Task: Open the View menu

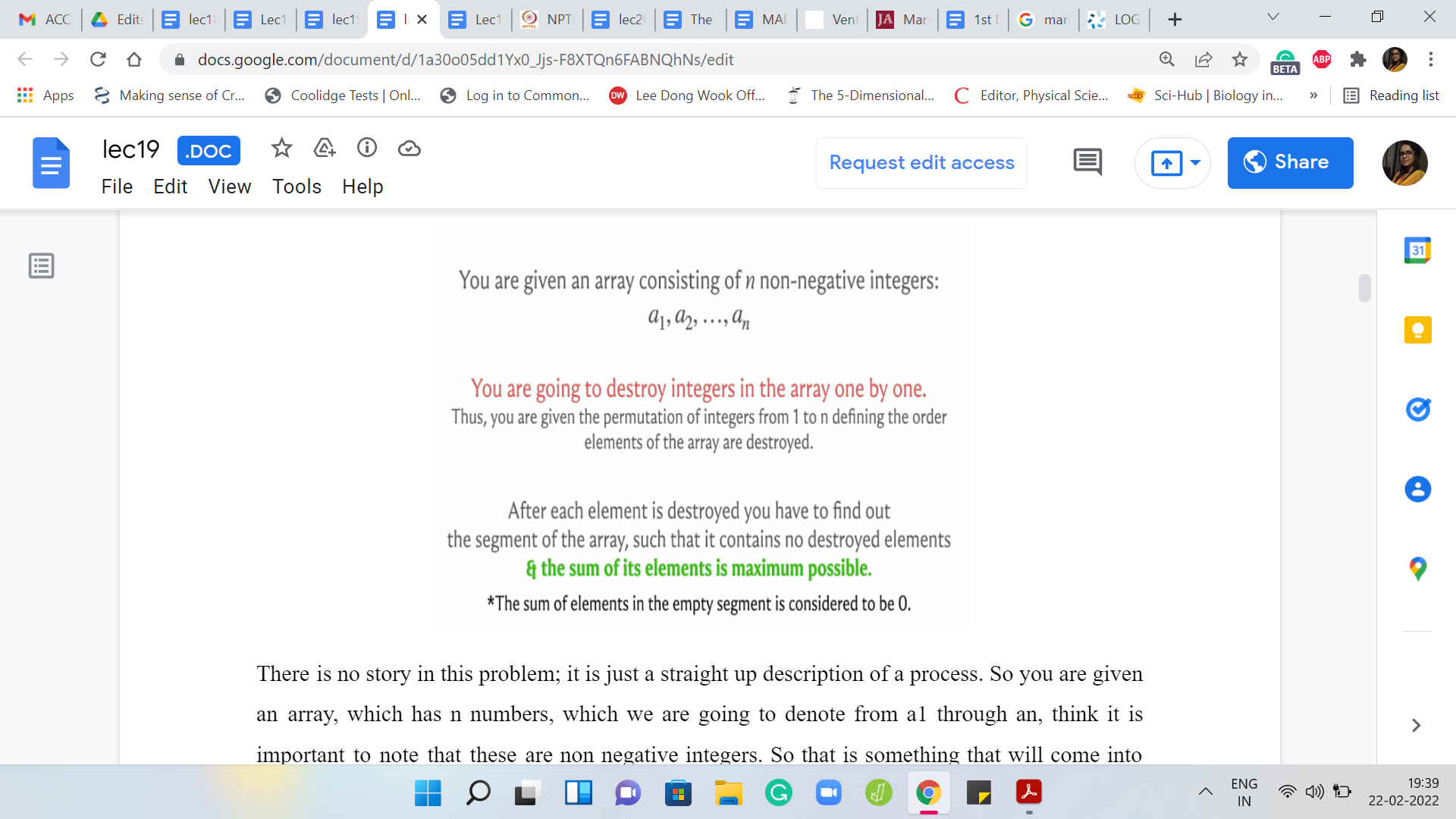Action: click(229, 187)
